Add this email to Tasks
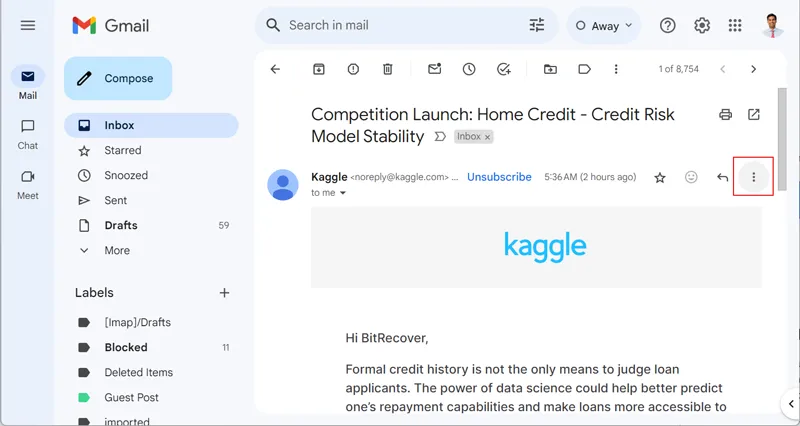The image size is (800, 426). coord(504,69)
